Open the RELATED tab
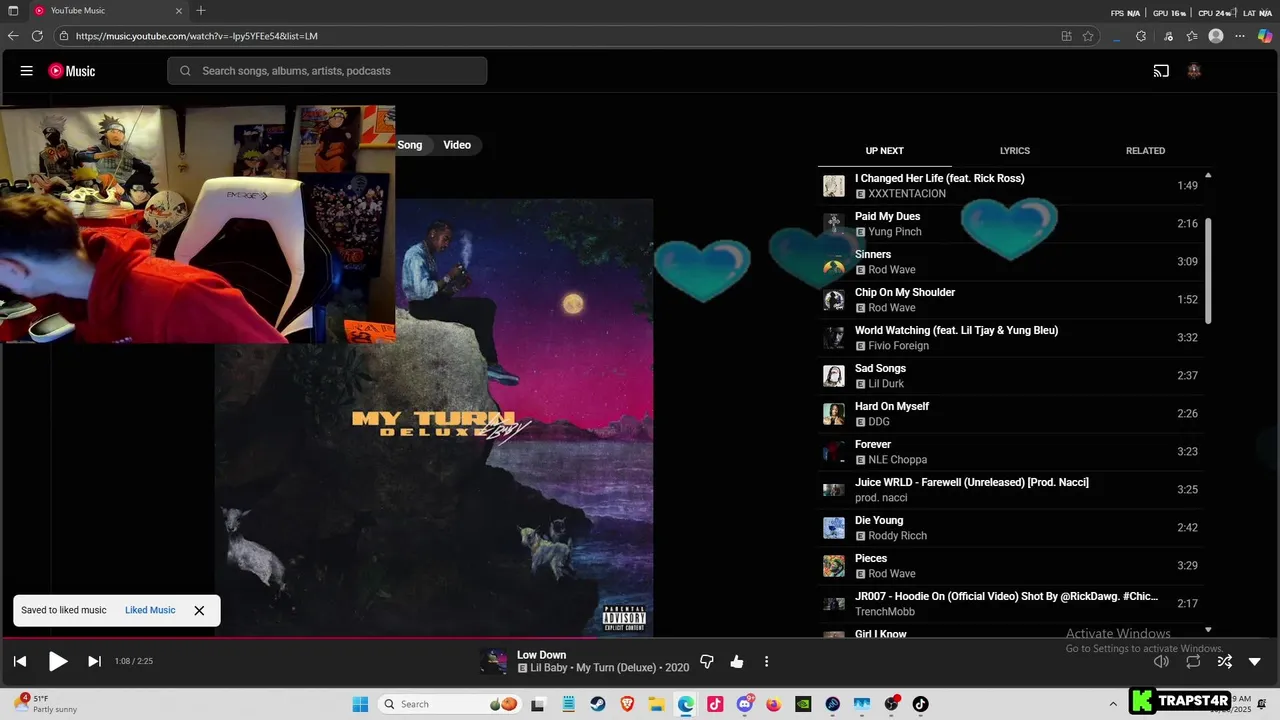This screenshot has height=720, width=1280. pyautogui.click(x=1145, y=151)
